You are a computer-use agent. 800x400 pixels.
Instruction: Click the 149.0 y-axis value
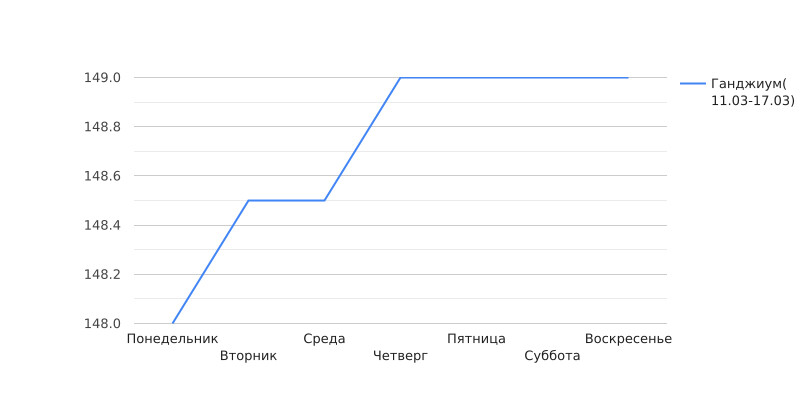(x=102, y=78)
